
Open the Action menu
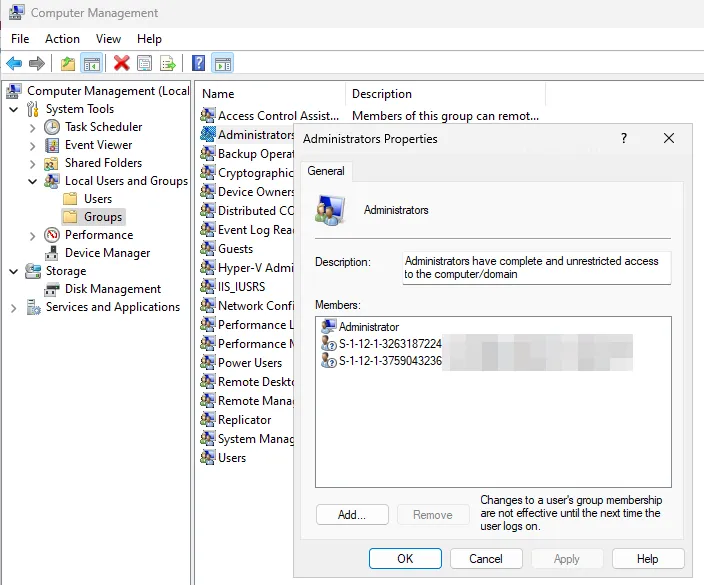62,39
